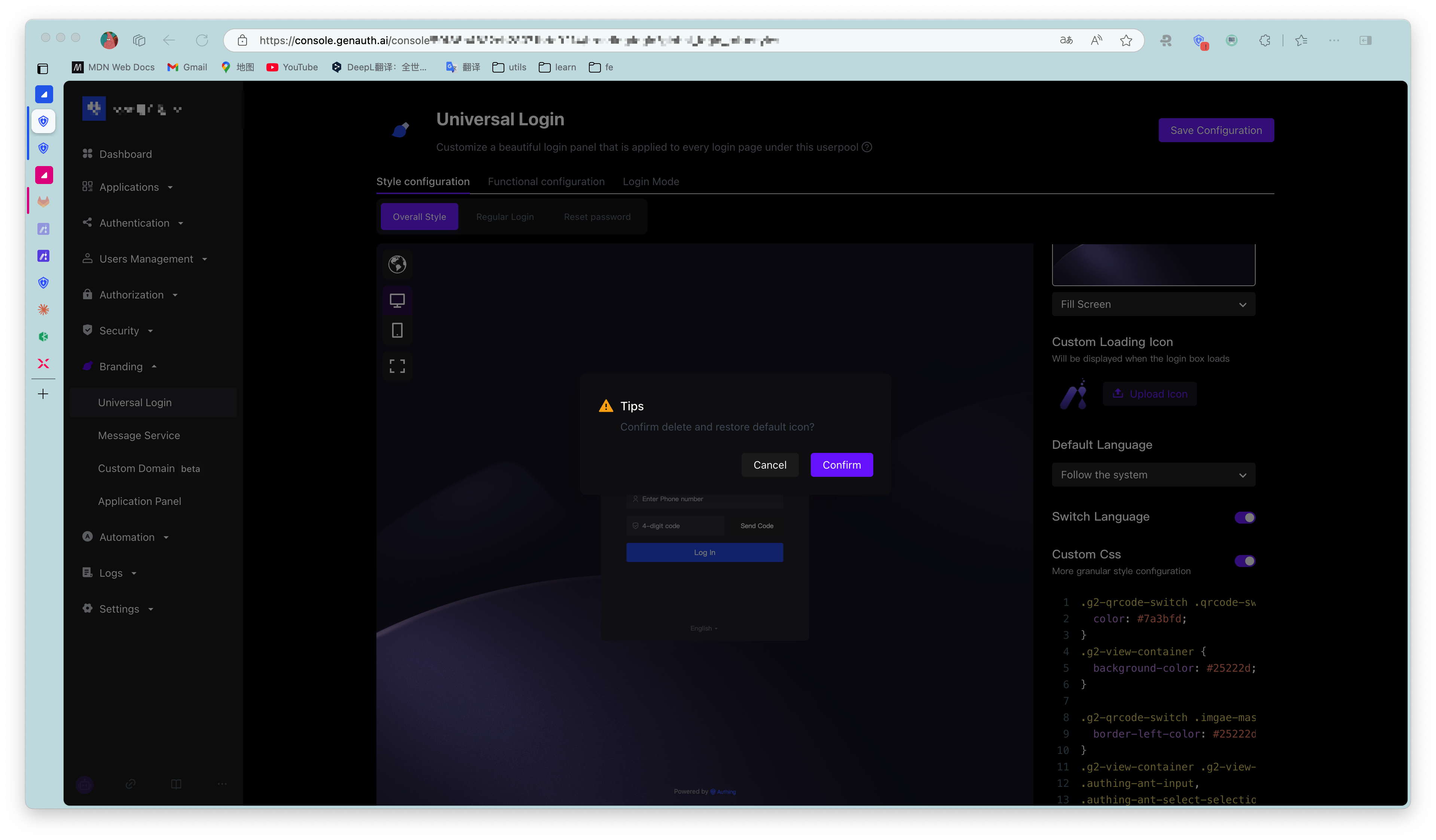
Task: Click the fullscreen preview icon
Action: pos(397,366)
